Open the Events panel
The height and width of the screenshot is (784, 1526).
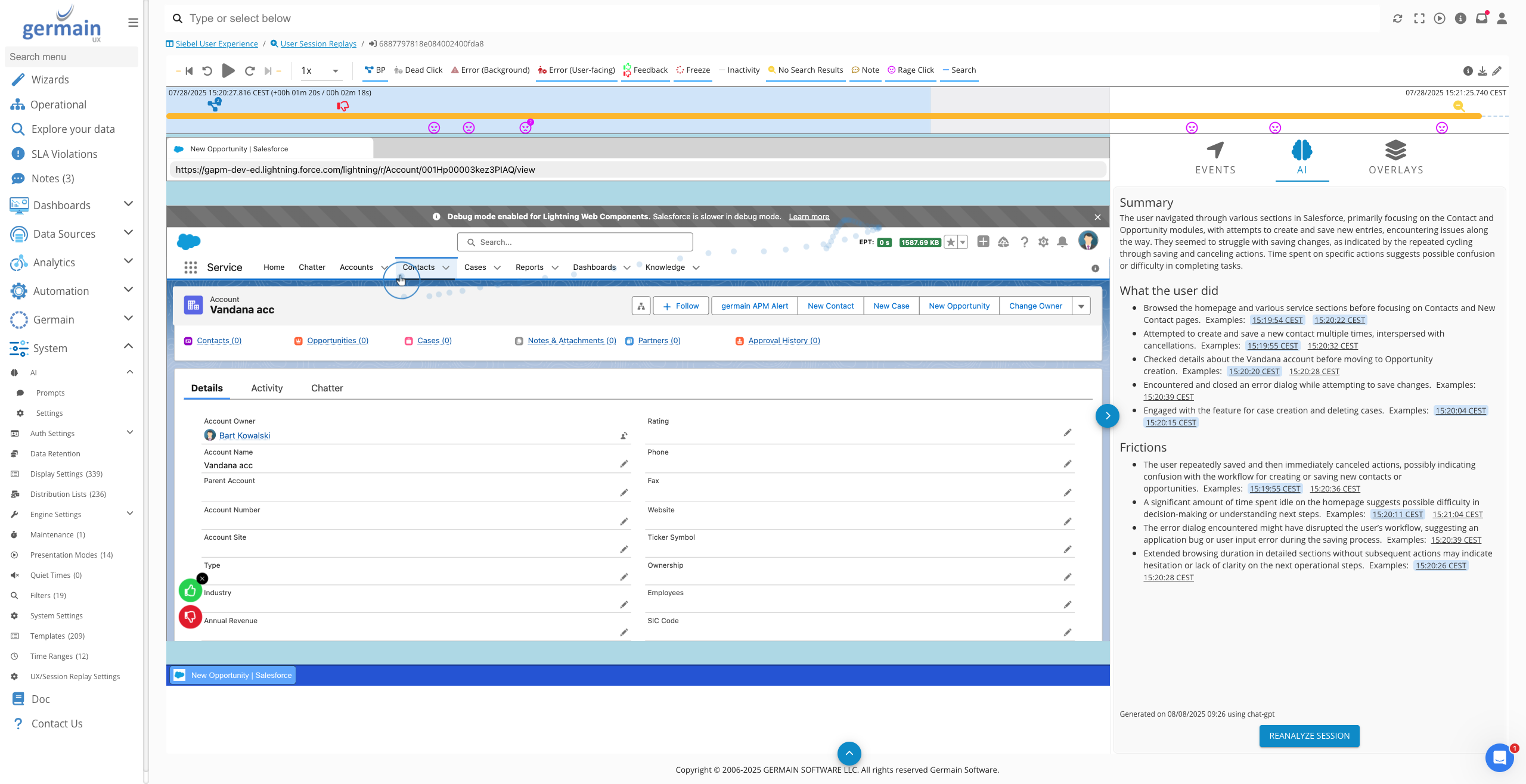click(1215, 158)
